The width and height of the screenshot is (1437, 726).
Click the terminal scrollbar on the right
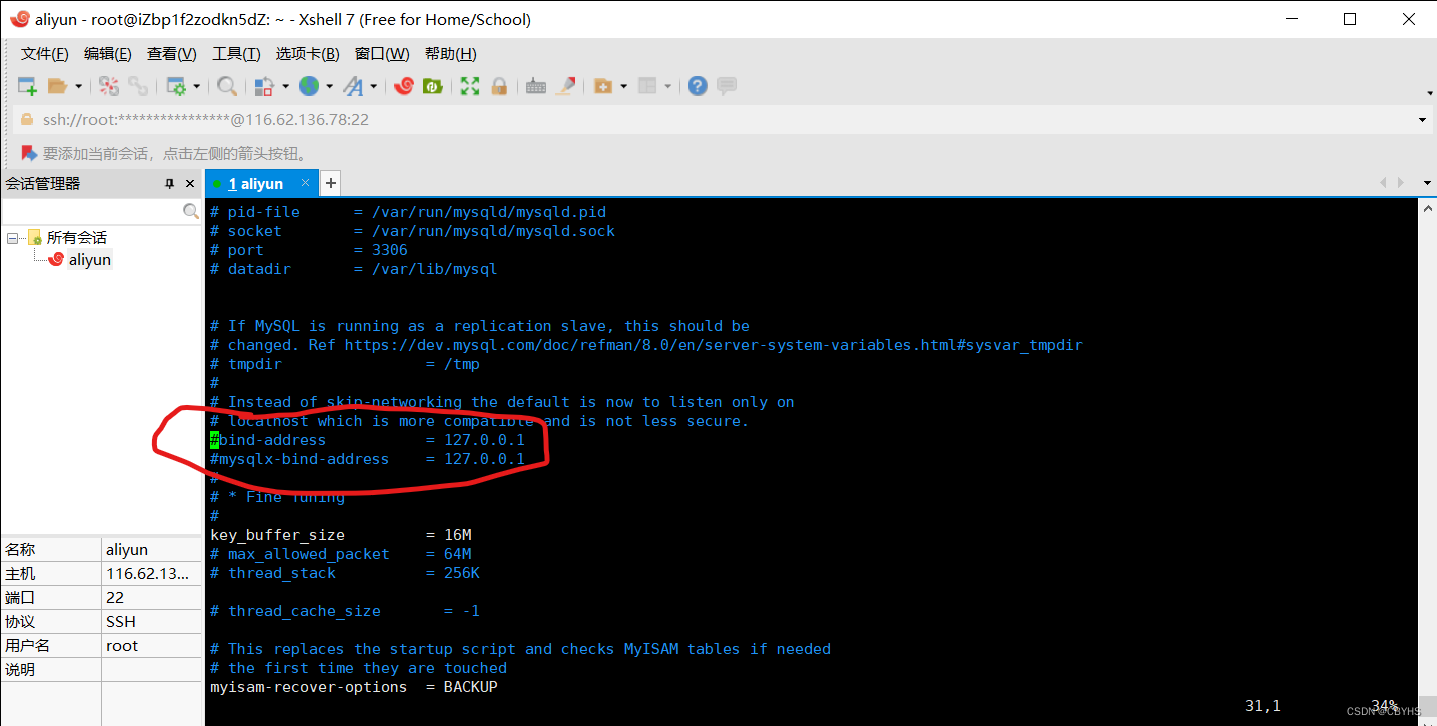click(x=1429, y=400)
